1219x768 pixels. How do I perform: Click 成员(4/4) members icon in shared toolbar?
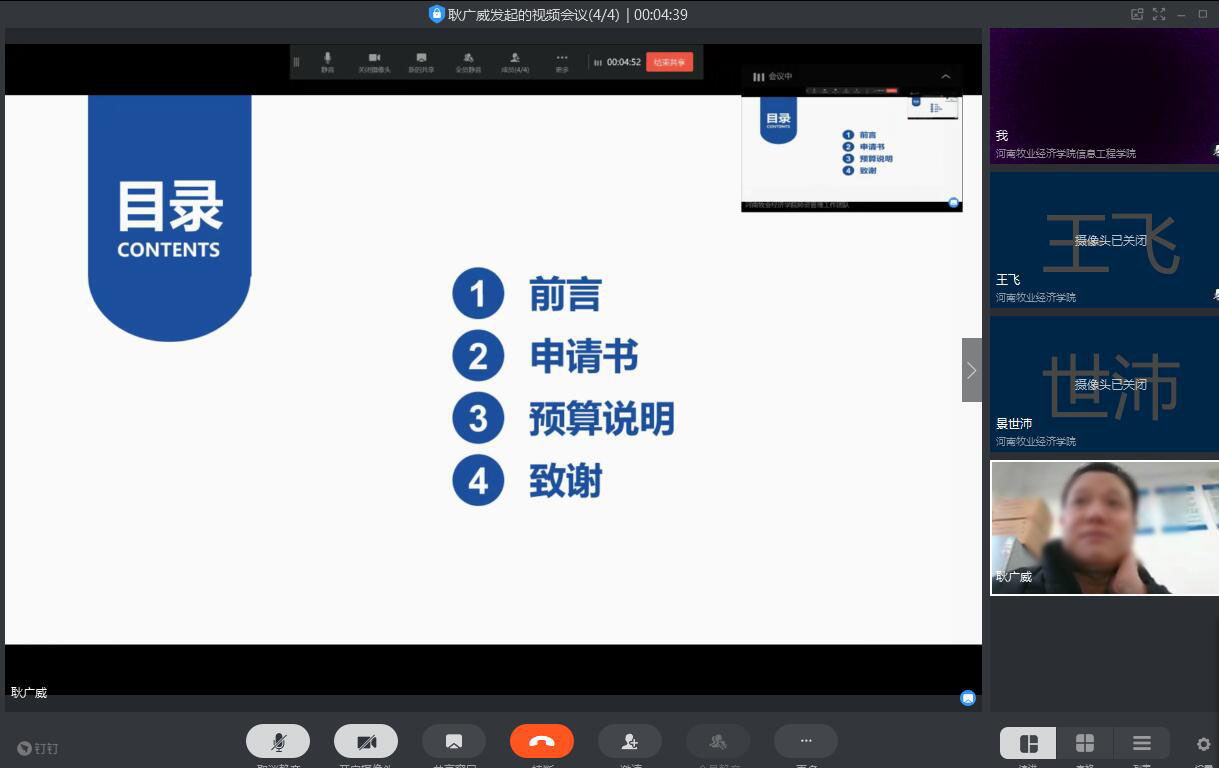click(515, 62)
